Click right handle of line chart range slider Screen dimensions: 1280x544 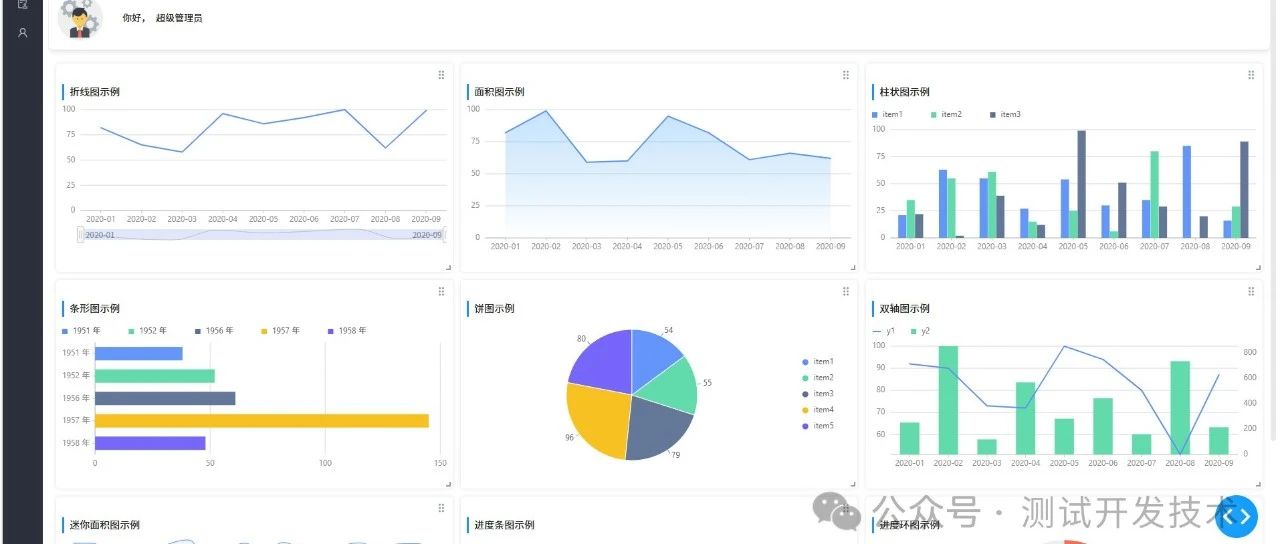point(445,235)
